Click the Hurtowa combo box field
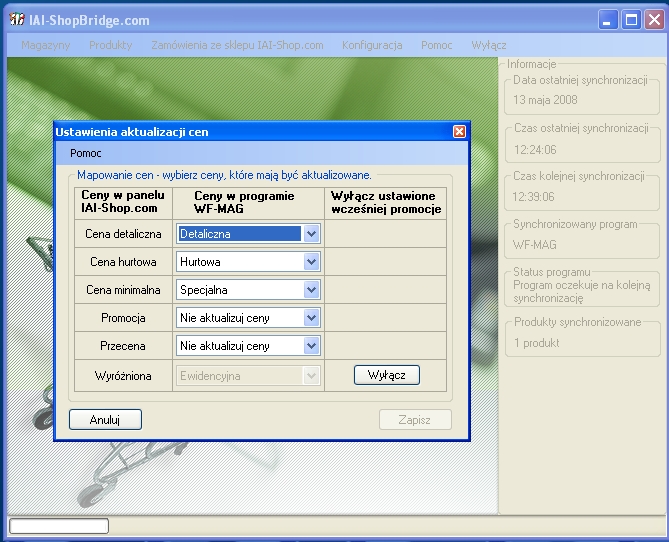This screenshot has width=669, height=542. tap(248, 262)
